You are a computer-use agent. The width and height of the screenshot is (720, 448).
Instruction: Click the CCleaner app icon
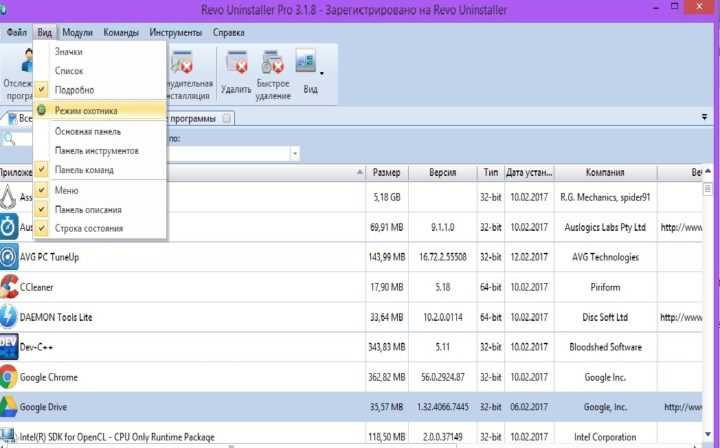[9, 287]
